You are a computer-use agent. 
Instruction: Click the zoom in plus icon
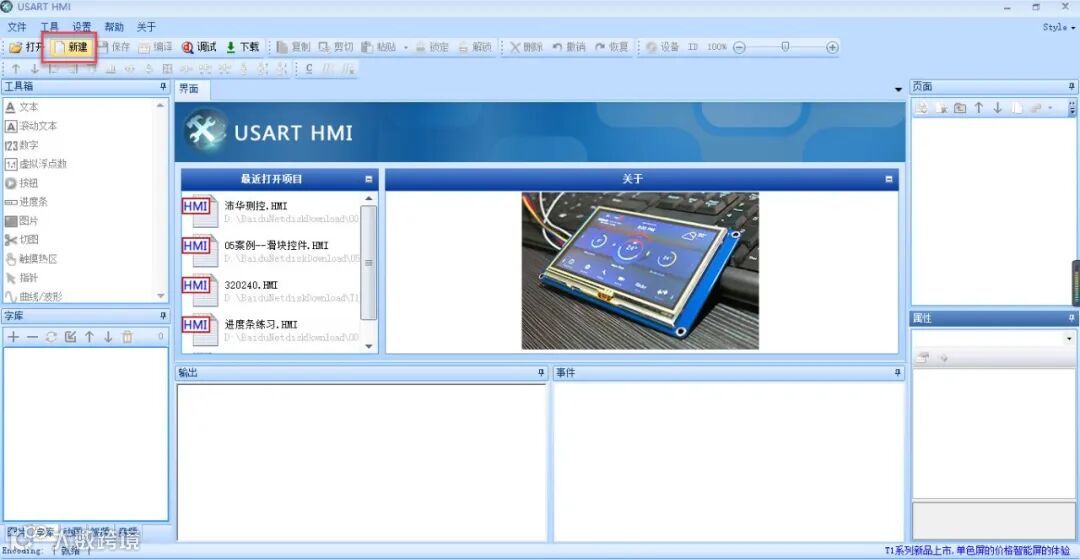832,48
